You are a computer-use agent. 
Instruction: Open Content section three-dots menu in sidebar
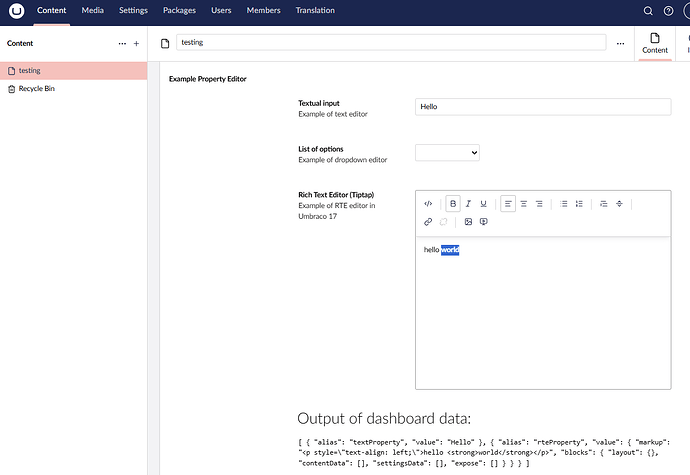[122, 44]
